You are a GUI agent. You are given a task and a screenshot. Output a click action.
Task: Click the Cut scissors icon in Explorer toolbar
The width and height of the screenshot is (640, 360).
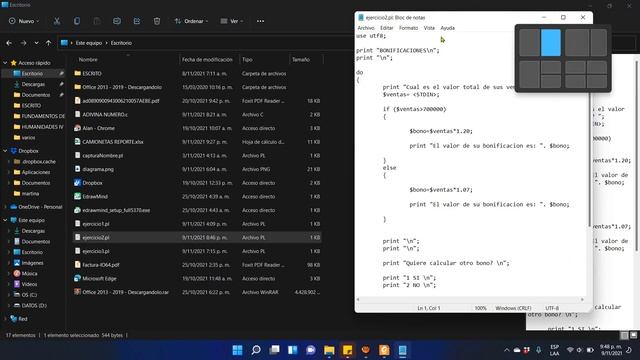point(57,21)
